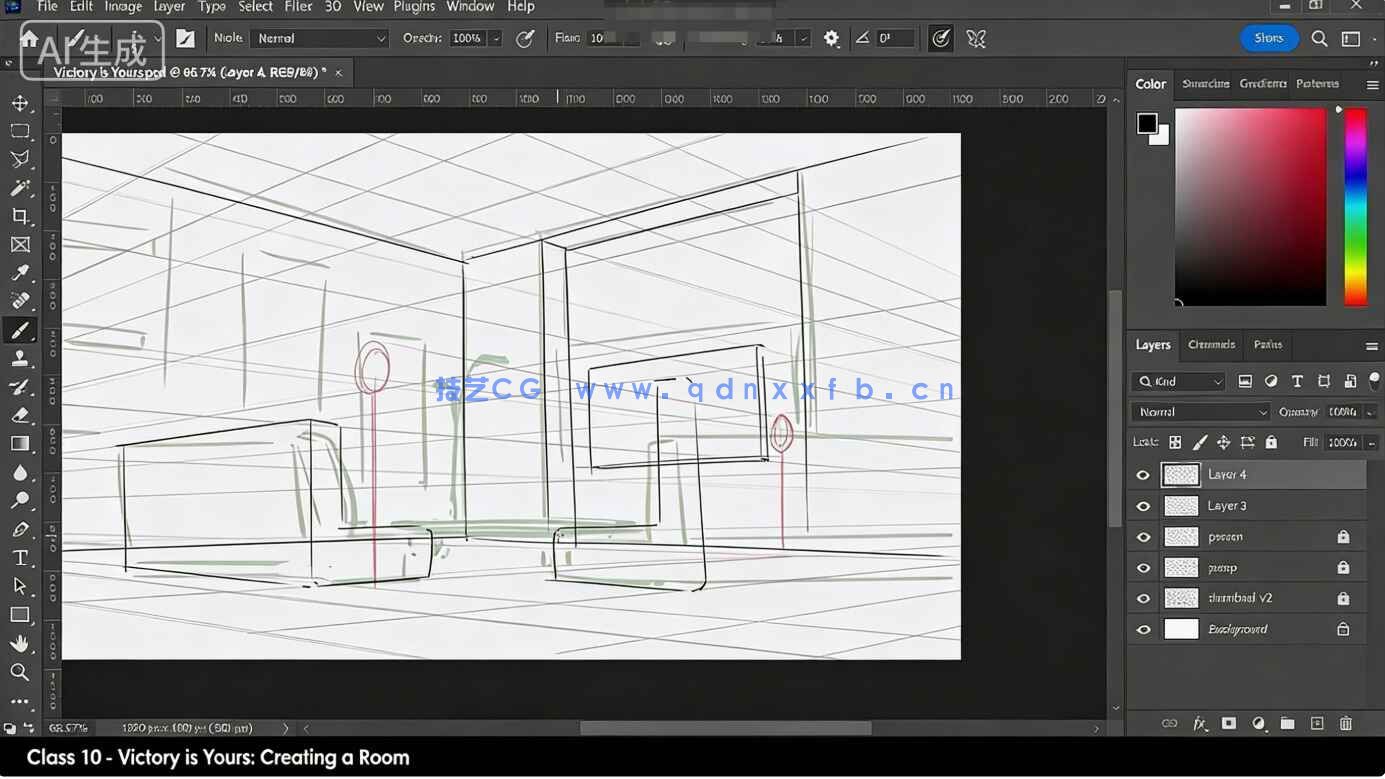Open the Filter menu

298,7
